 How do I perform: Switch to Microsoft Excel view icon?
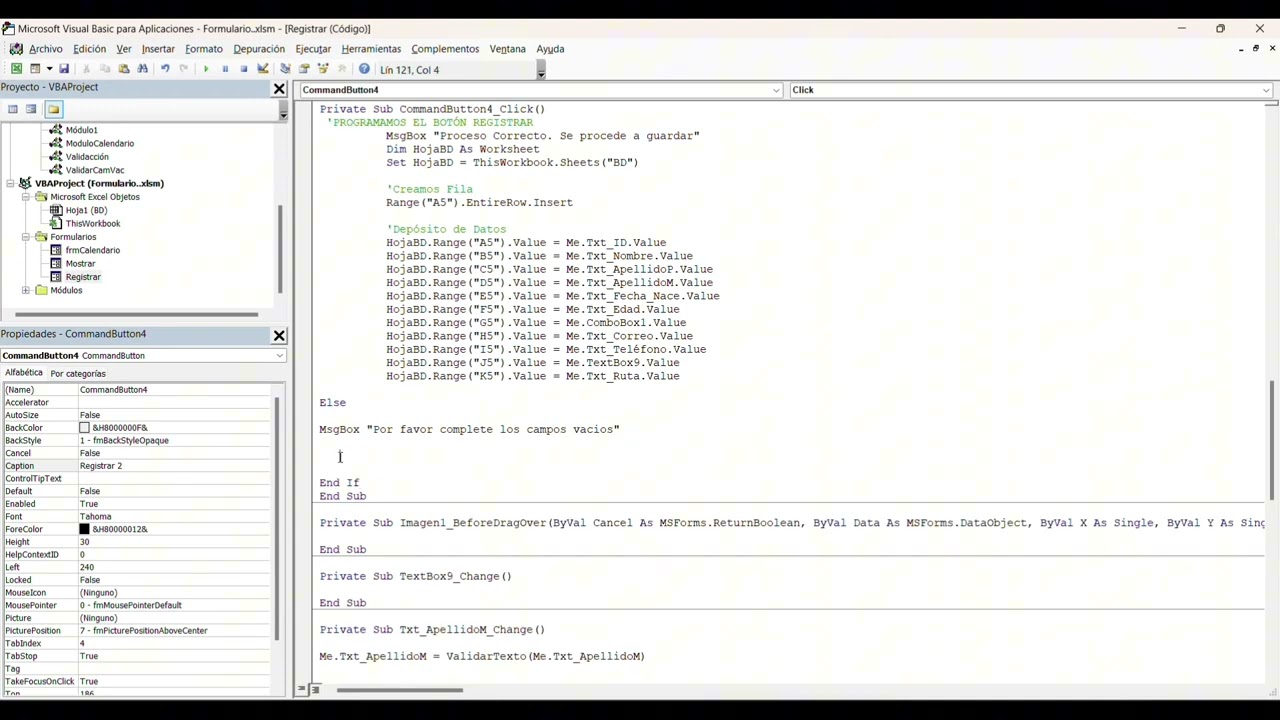(x=16, y=69)
